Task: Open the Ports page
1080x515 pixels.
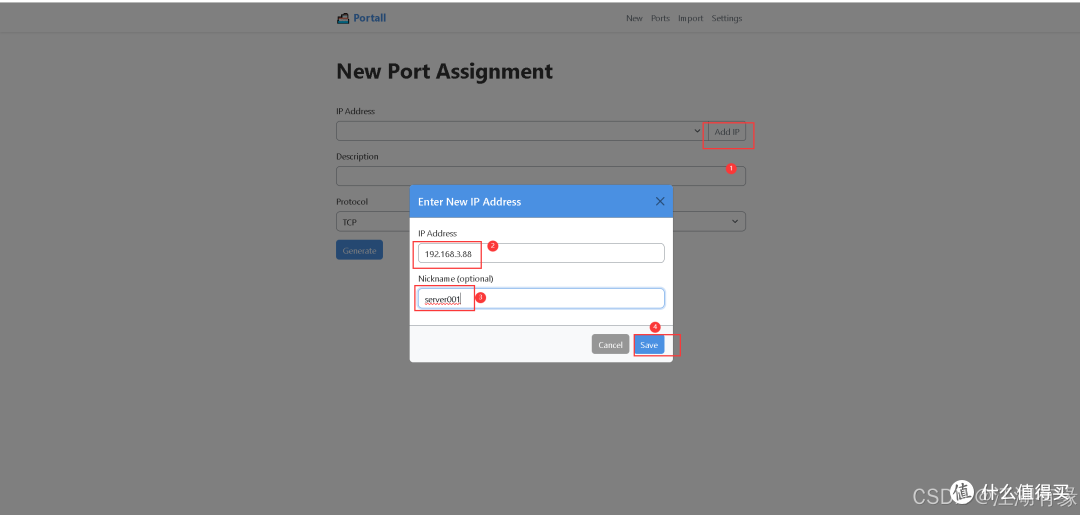Action: coord(661,19)
